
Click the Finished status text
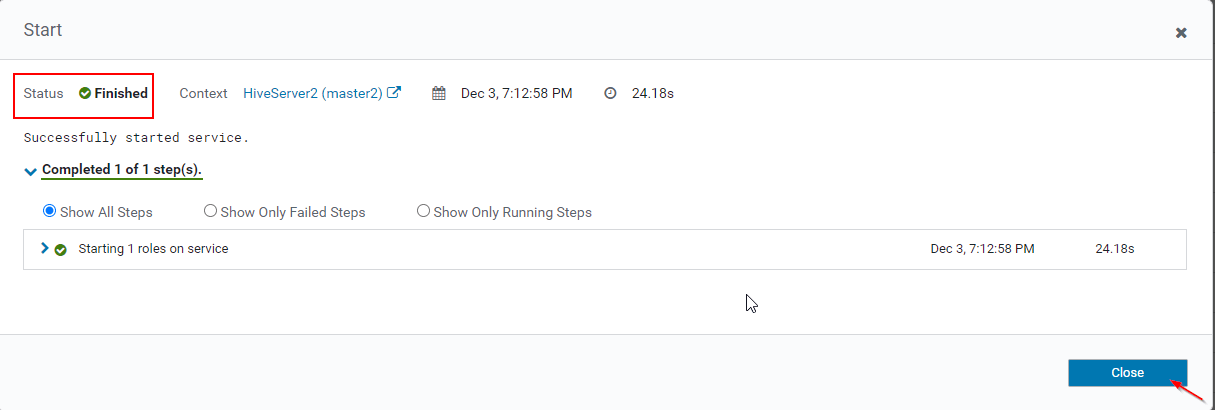pyautogui.click(x=121, y=94)
